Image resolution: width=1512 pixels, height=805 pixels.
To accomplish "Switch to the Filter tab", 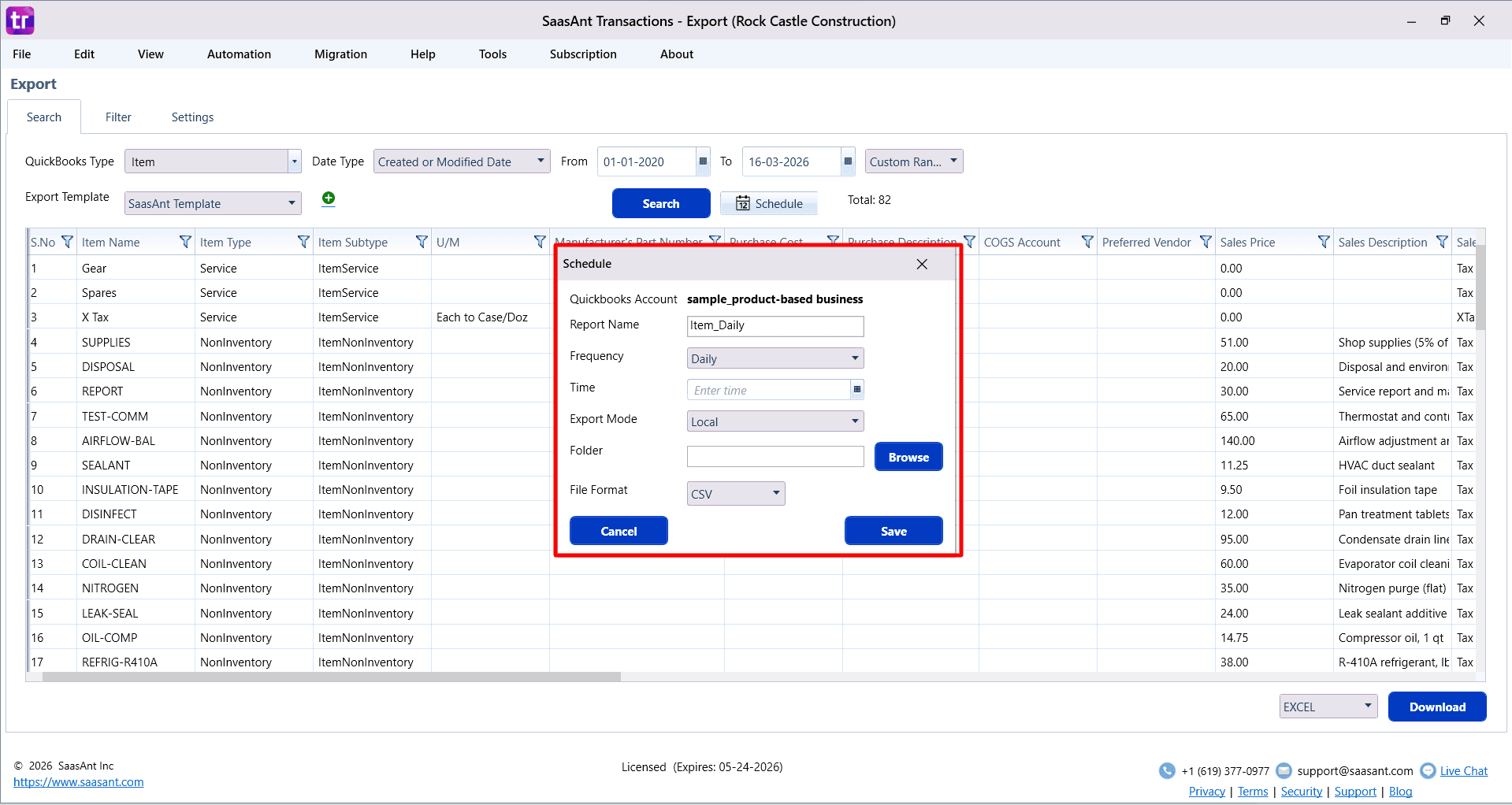I will (x=118, y=117).
